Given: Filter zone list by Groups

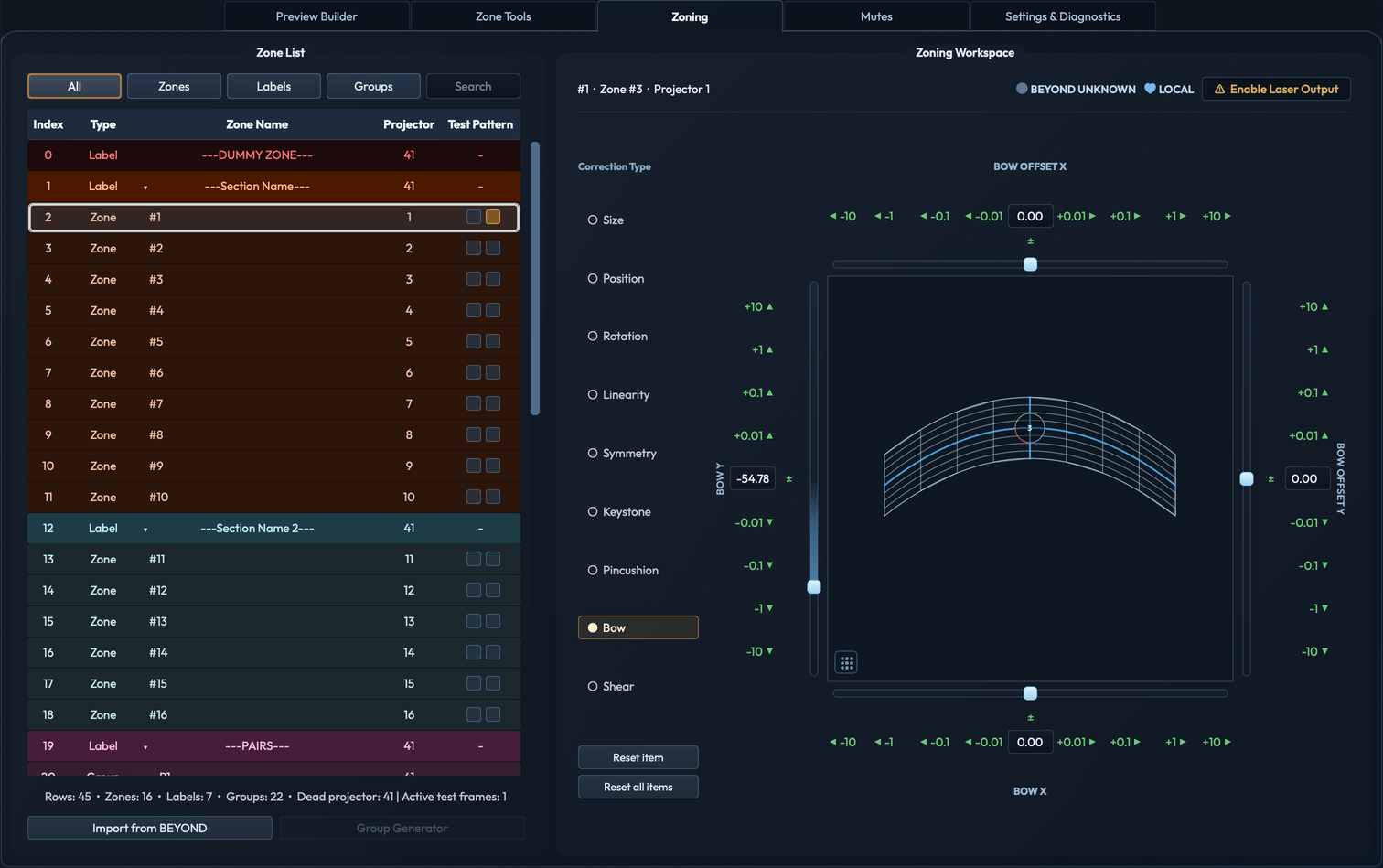Looking at the screenshot, I should pyautogui.click(x=373, y=86).
